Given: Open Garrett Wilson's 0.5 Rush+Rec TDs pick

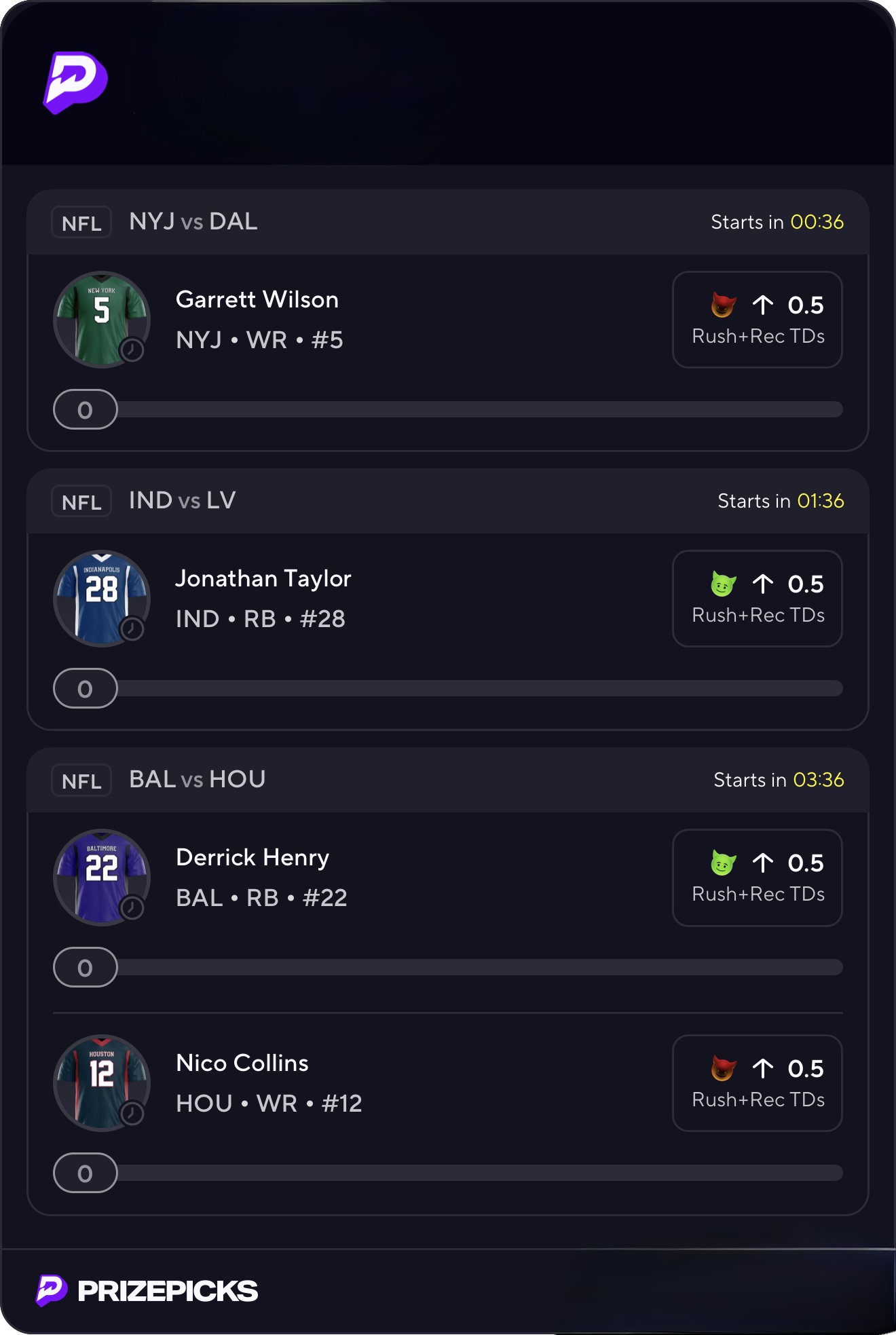Looking at the screenshot, I should (x=757, y=320).
